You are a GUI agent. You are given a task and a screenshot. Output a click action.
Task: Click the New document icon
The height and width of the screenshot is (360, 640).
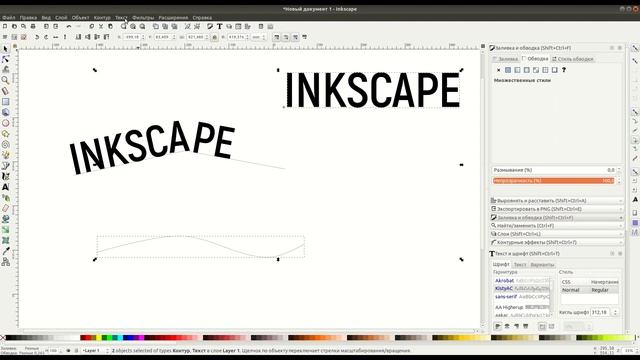click(5, 27)
